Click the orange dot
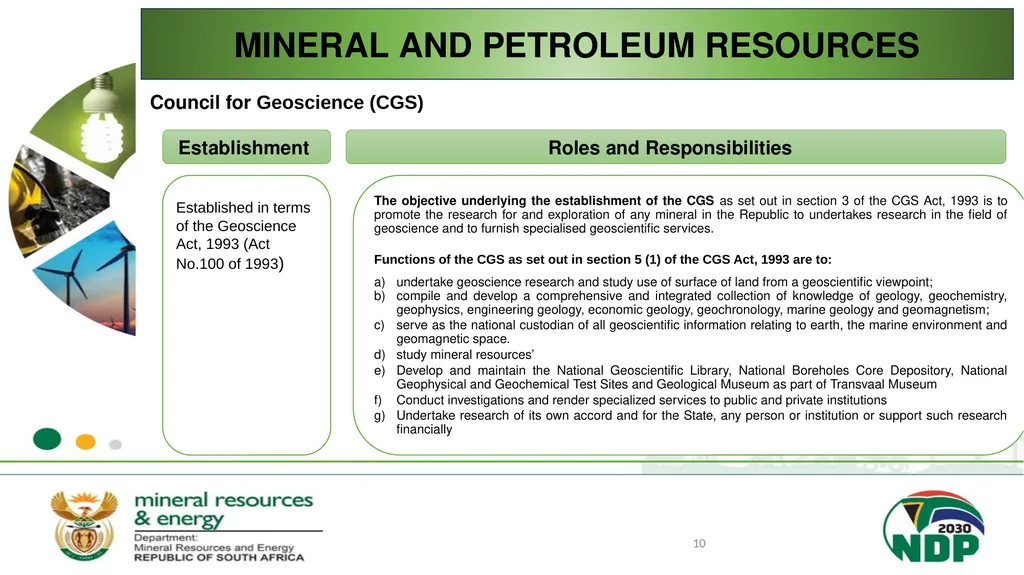 tap(86, 442)
